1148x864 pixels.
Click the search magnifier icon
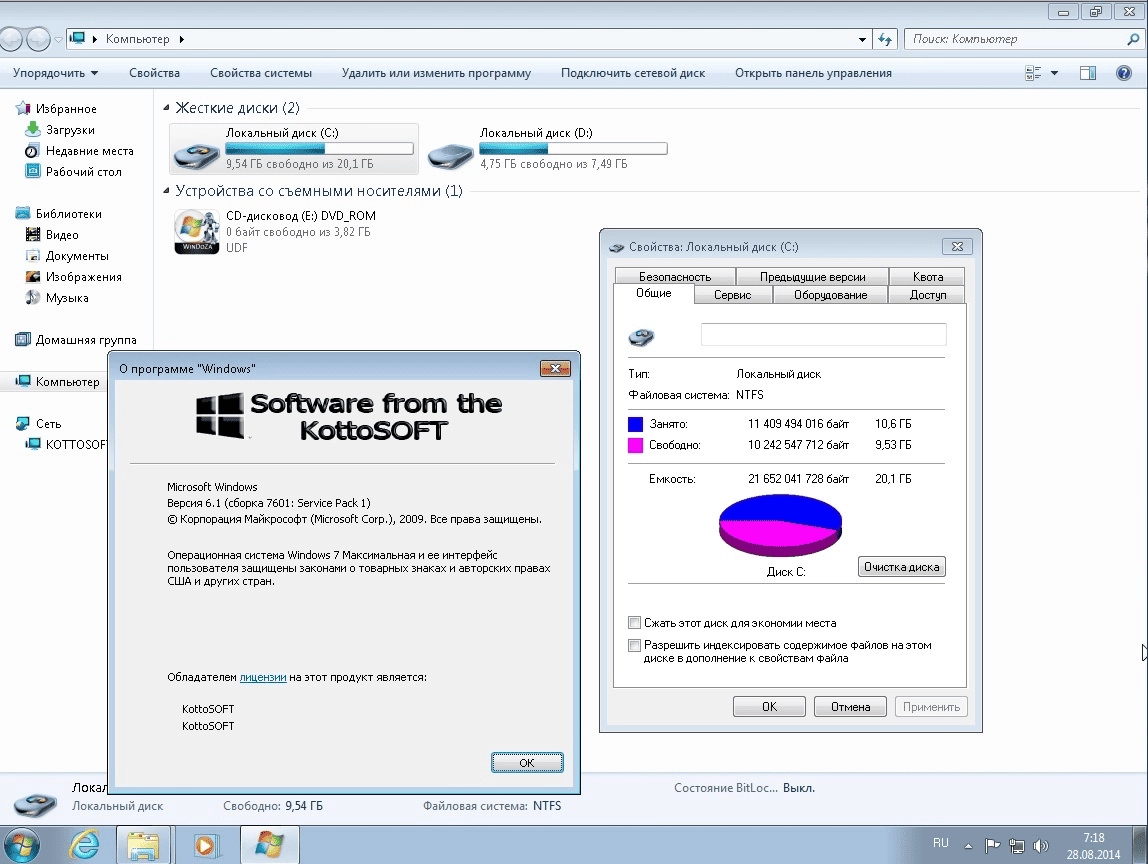pos(1133,40)
